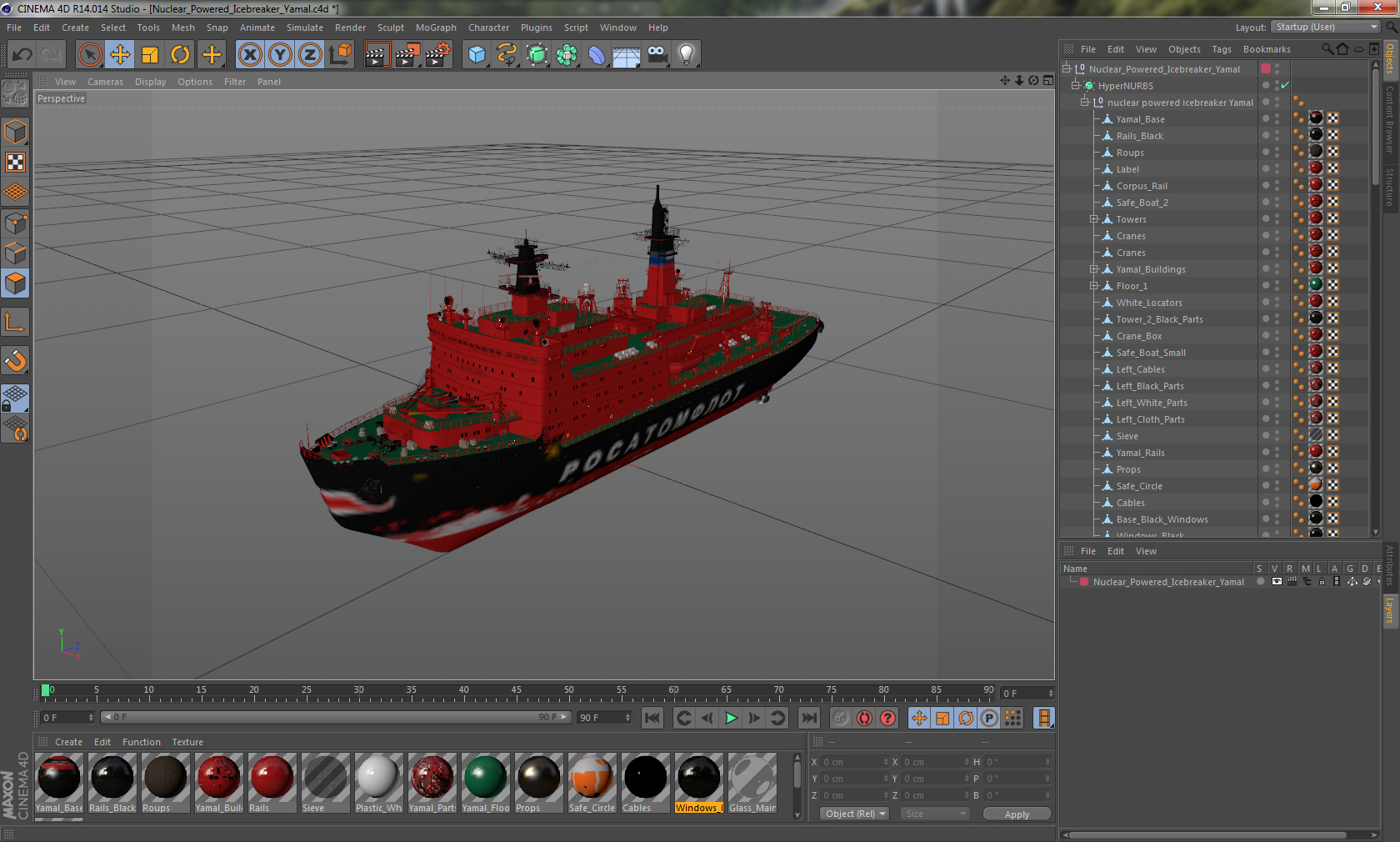Toggle Yamal_Base visibility dots
Screen dimensions: 1400x842
(x=1277, y=118)
